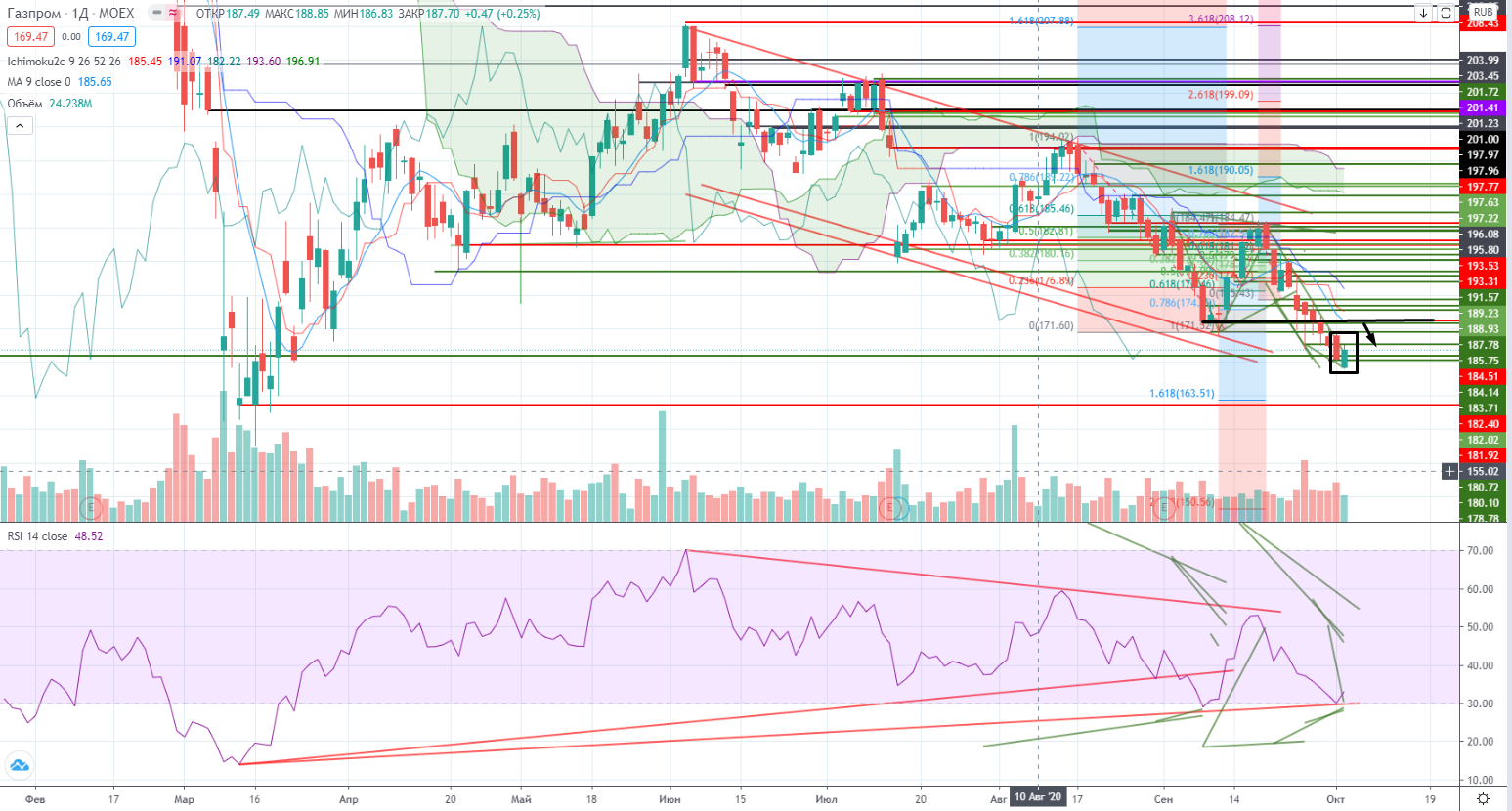This screenshot has width=1512, height=811.
Task: Click the red 208.43 price label
Action: click(x=1483, y=23)
